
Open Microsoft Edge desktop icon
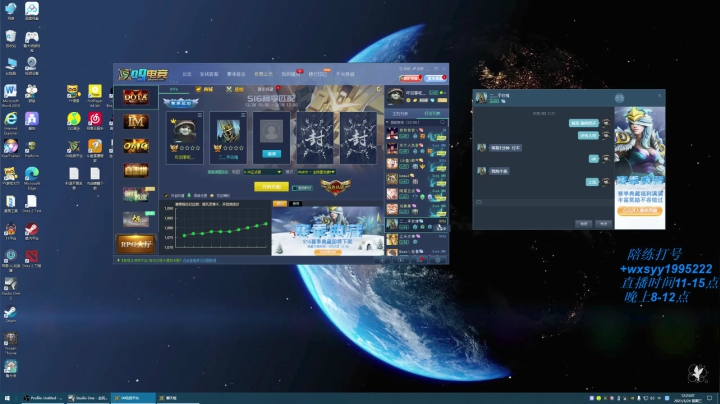click(x=32, y=177)
